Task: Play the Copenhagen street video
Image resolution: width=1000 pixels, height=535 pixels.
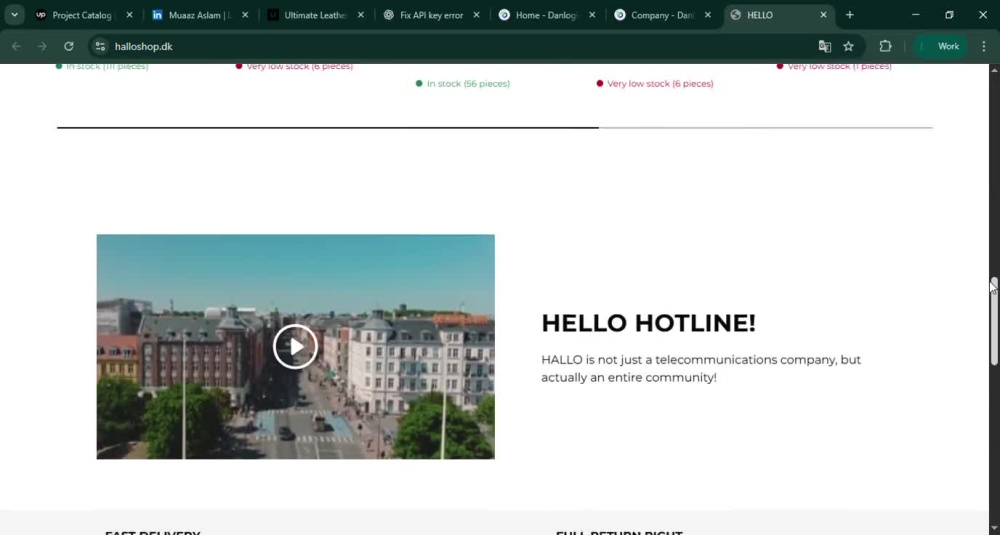Action: click(295, 346)
